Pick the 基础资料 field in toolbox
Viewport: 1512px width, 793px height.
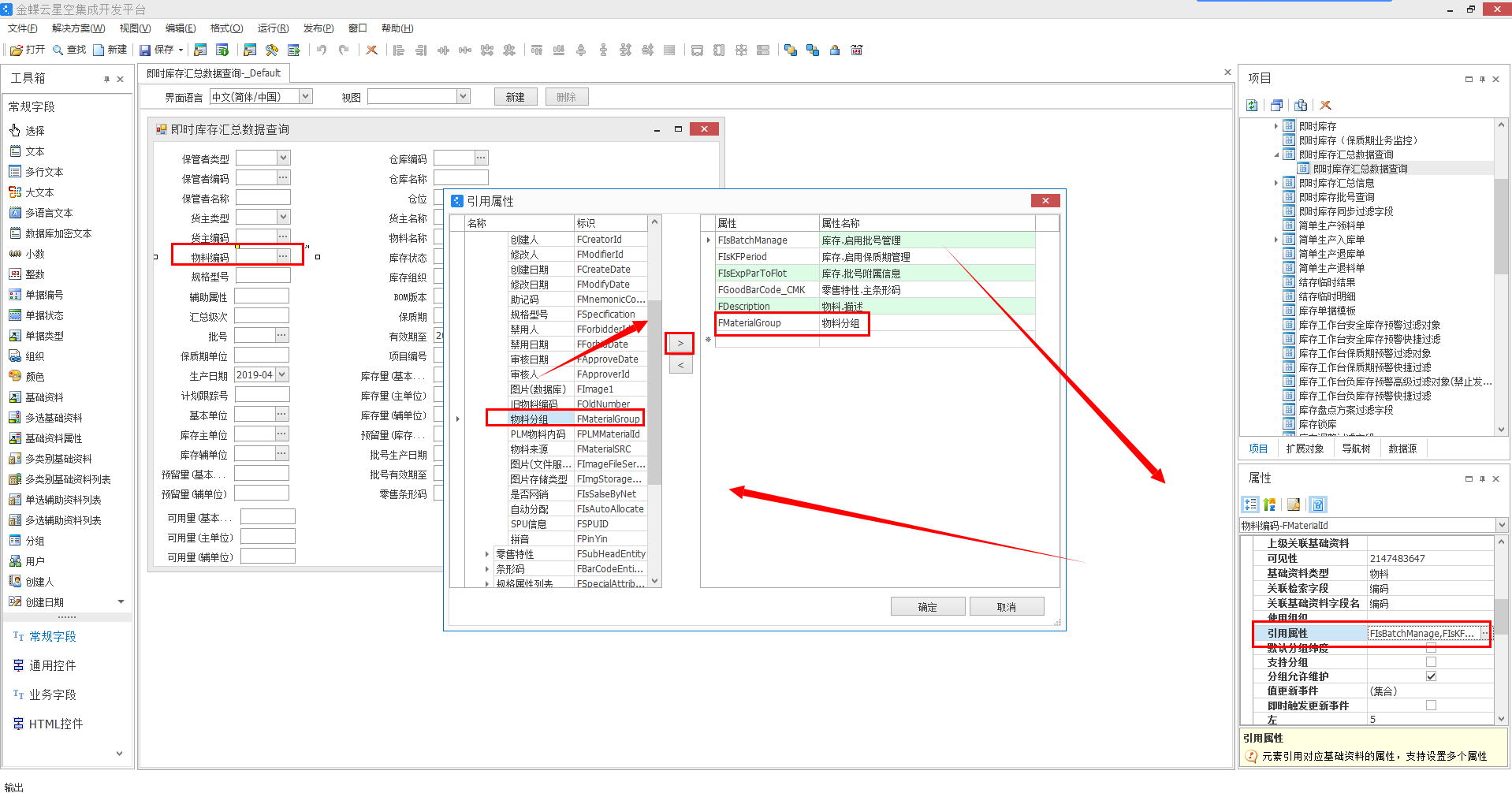(36, 397)
